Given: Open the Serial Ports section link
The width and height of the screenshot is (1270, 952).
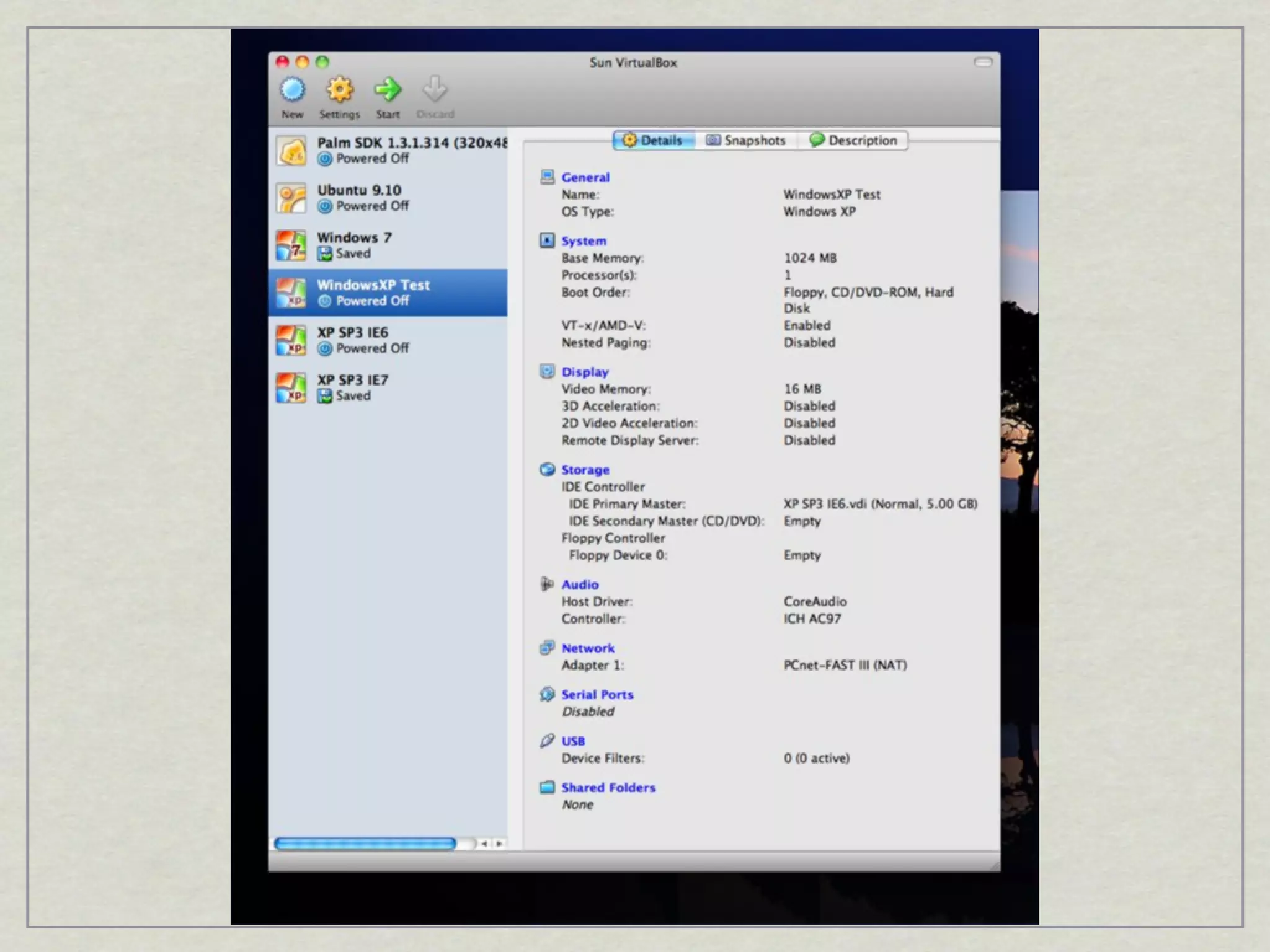Looking at the screenshot, I should [x=597, y=695].
